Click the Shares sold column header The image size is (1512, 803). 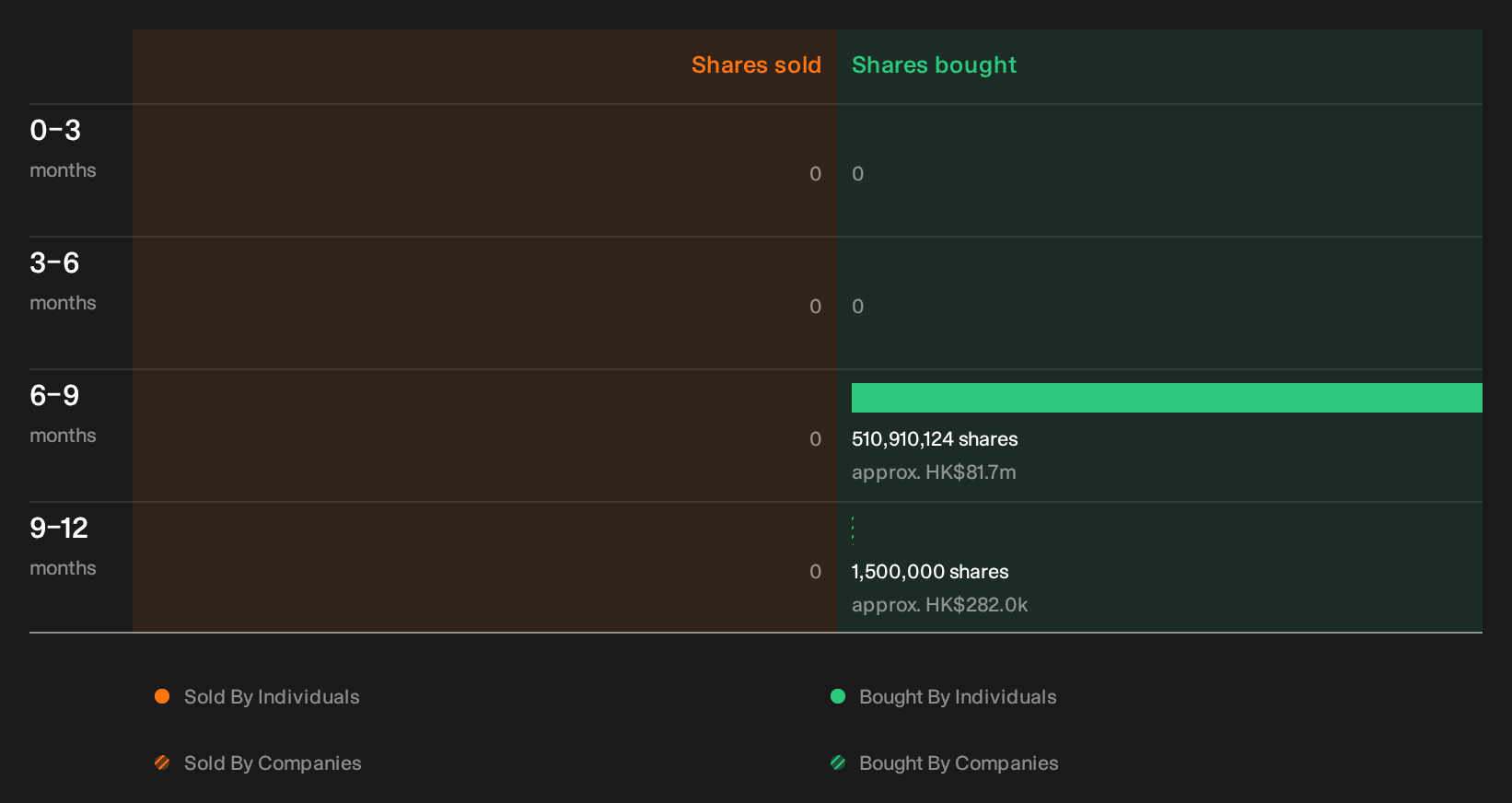click(x=756, y=65)
